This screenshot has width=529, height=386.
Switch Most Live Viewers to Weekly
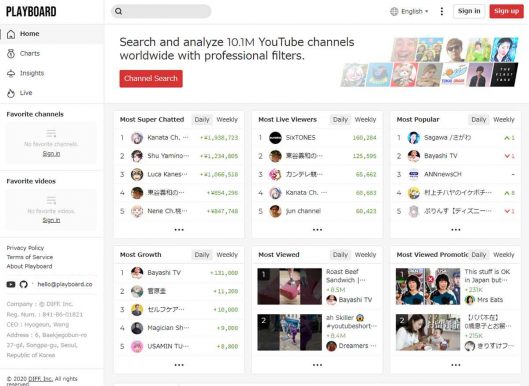(365, 119)
